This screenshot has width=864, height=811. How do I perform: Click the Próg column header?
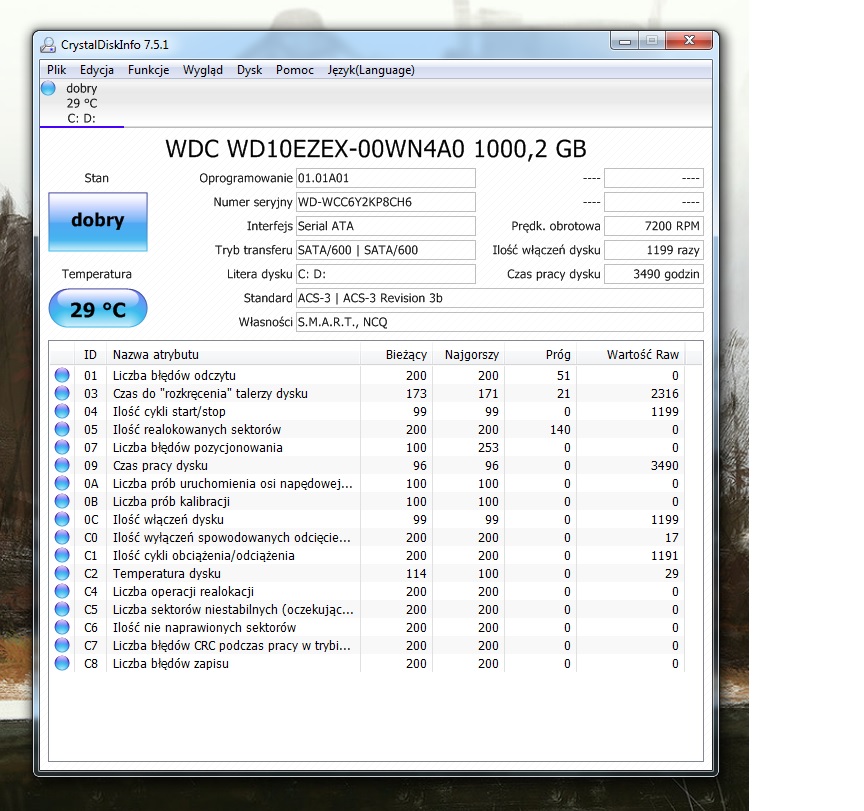click(541, 355)
